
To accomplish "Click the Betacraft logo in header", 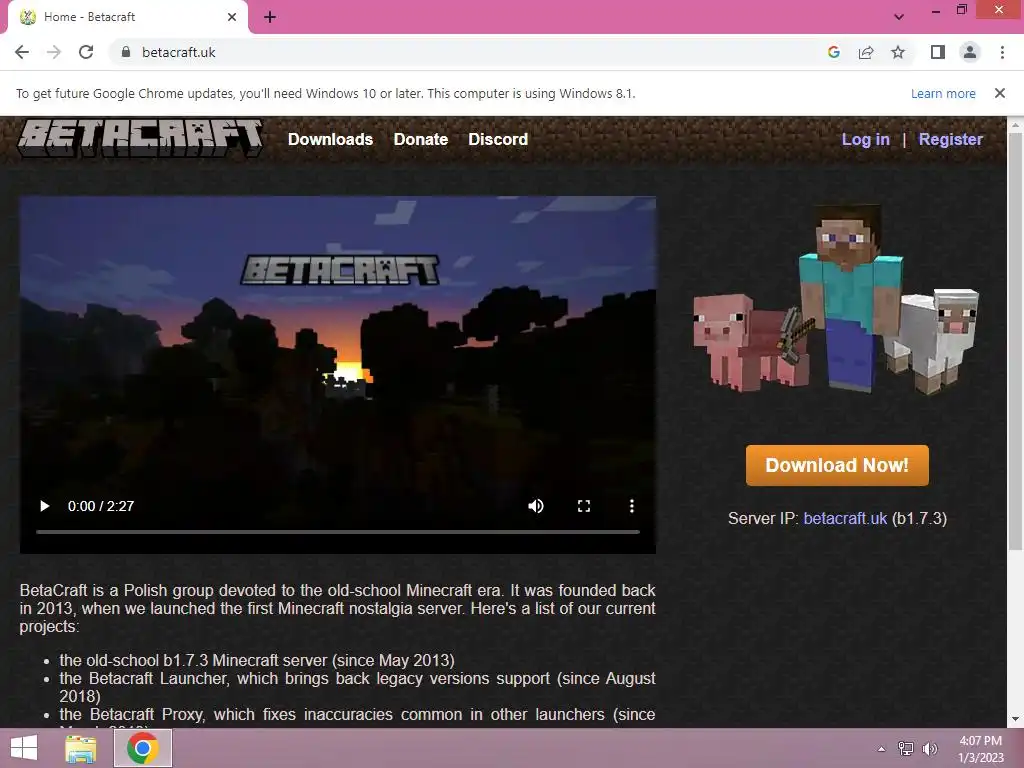I will tap(140, 138).
